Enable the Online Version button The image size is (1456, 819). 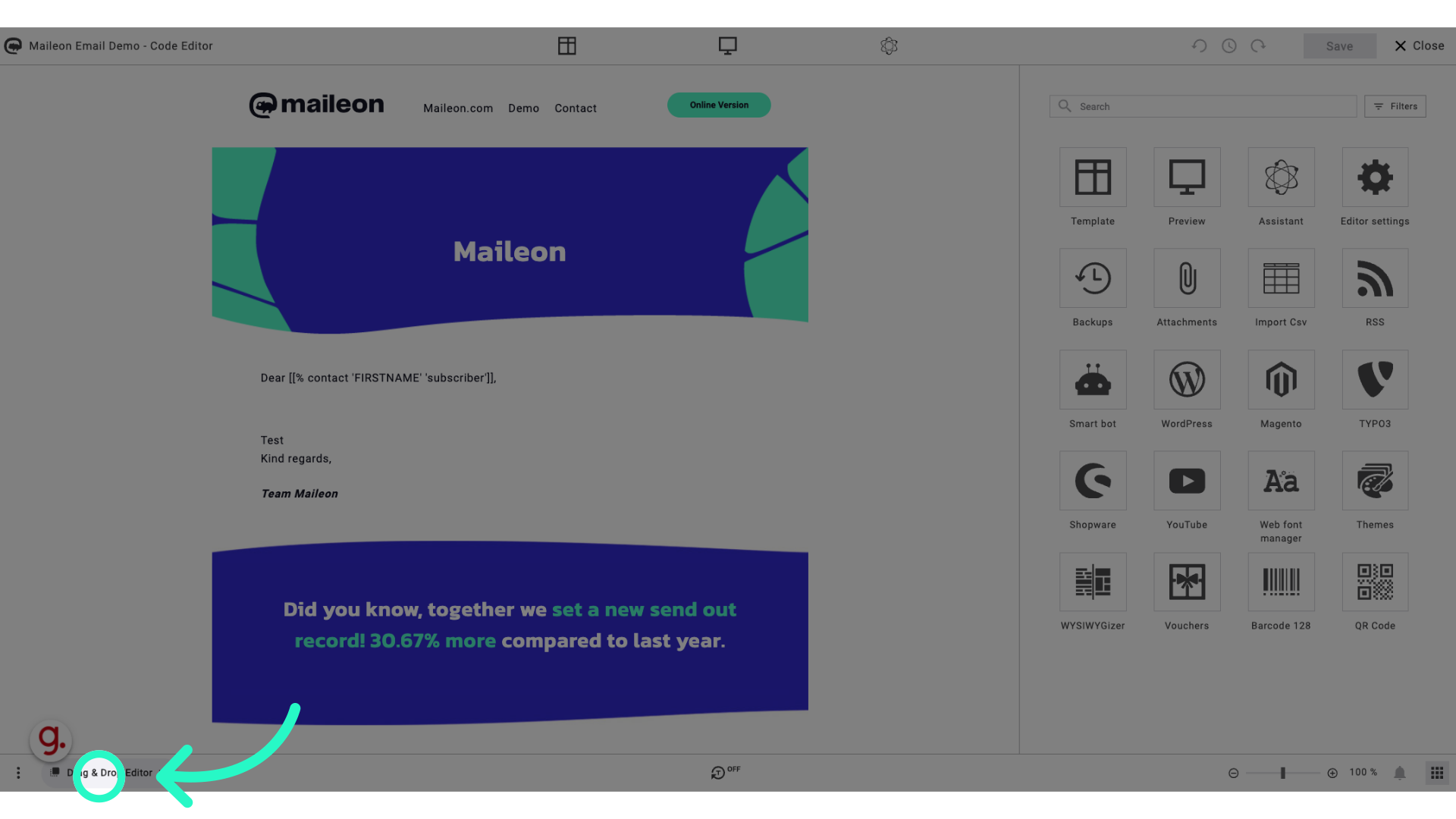click(718, 105)
